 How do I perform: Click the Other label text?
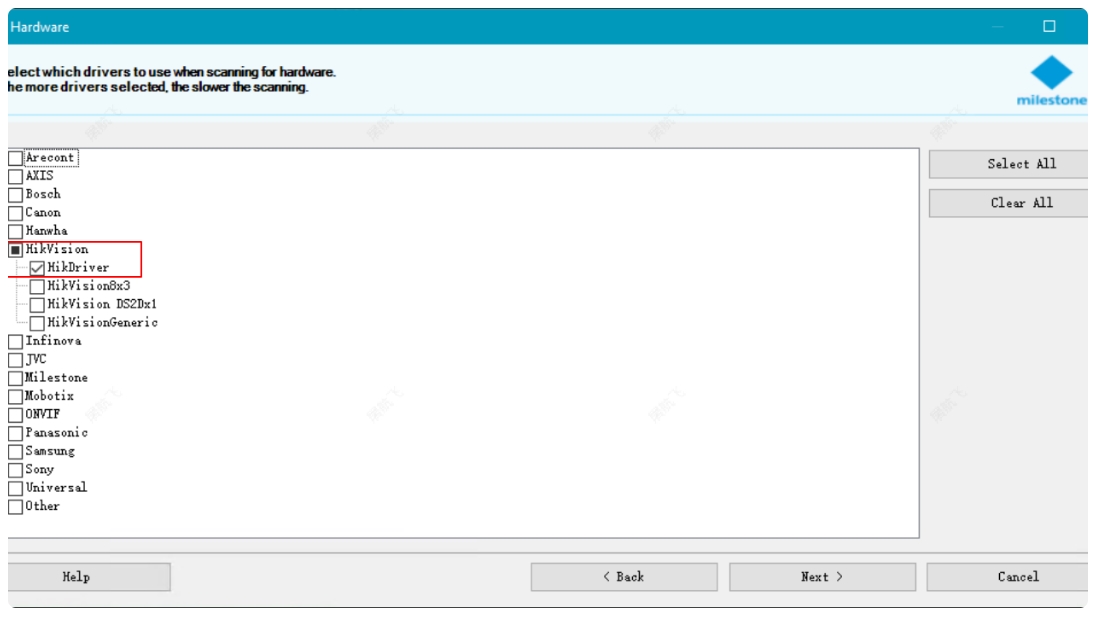42,505
